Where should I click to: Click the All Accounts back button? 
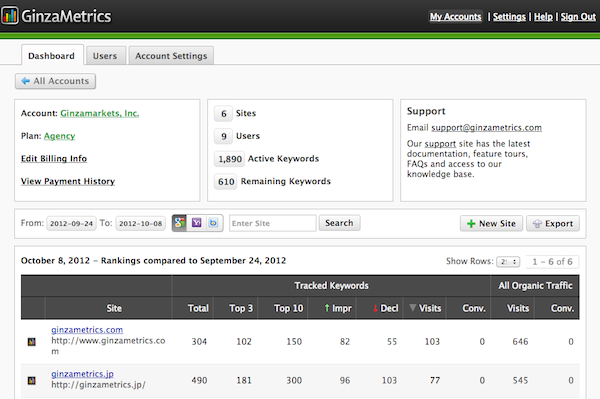(55, 81)
